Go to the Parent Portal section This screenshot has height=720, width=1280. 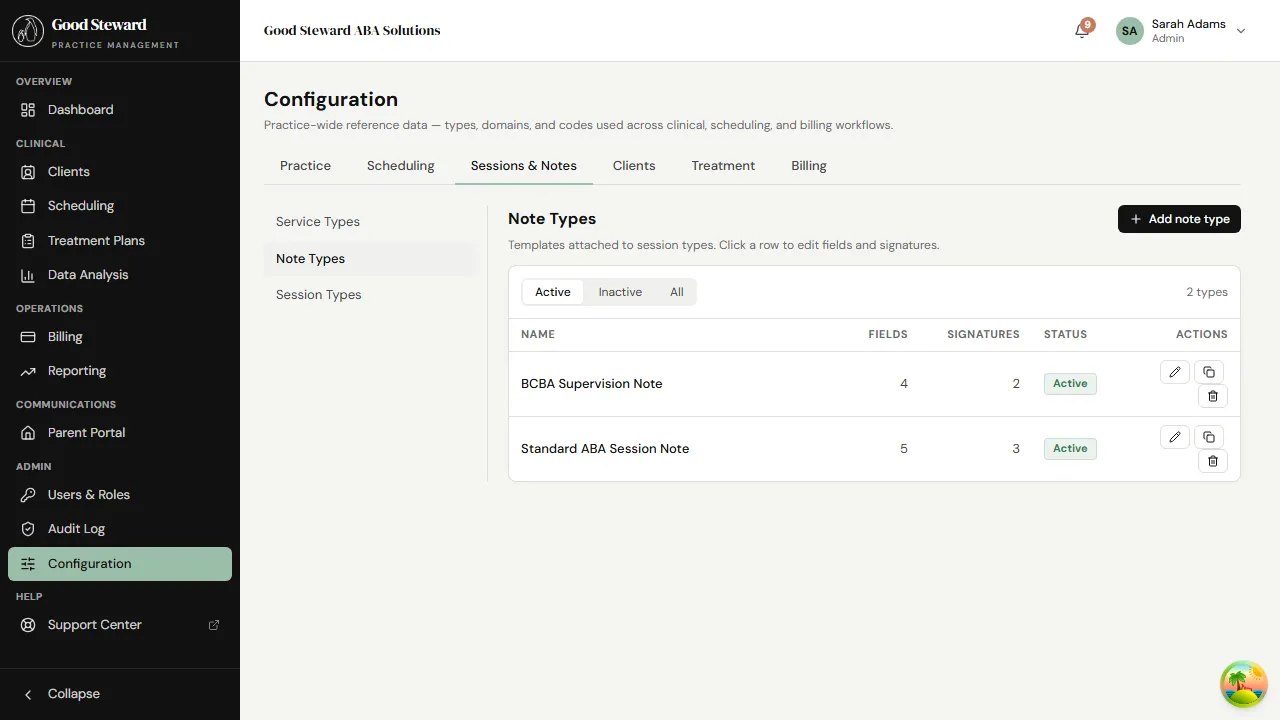pyautogui.click(x=86, y=432)
